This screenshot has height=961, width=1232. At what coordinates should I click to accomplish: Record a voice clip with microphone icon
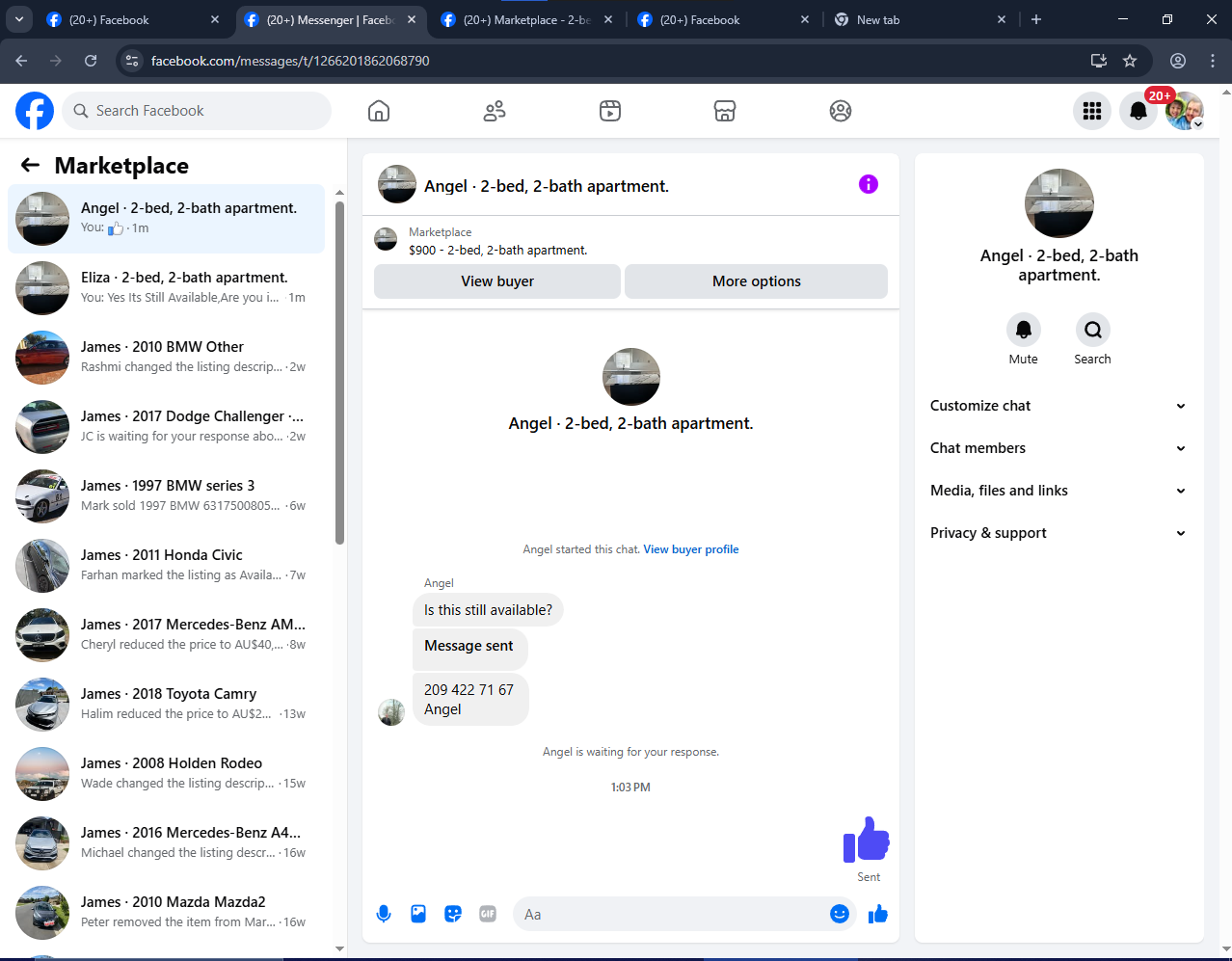point(384,914)
